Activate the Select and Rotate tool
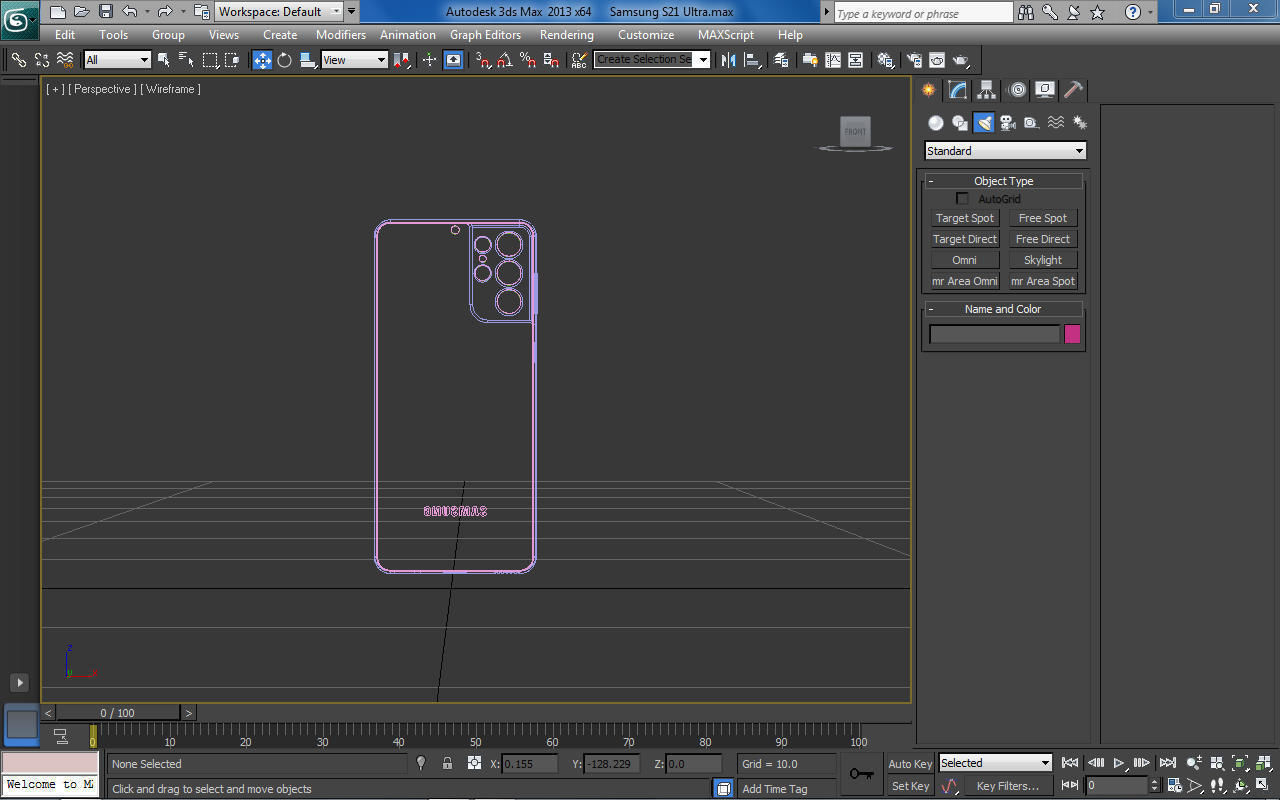1280x800 pixels. (x=285, y=60)
